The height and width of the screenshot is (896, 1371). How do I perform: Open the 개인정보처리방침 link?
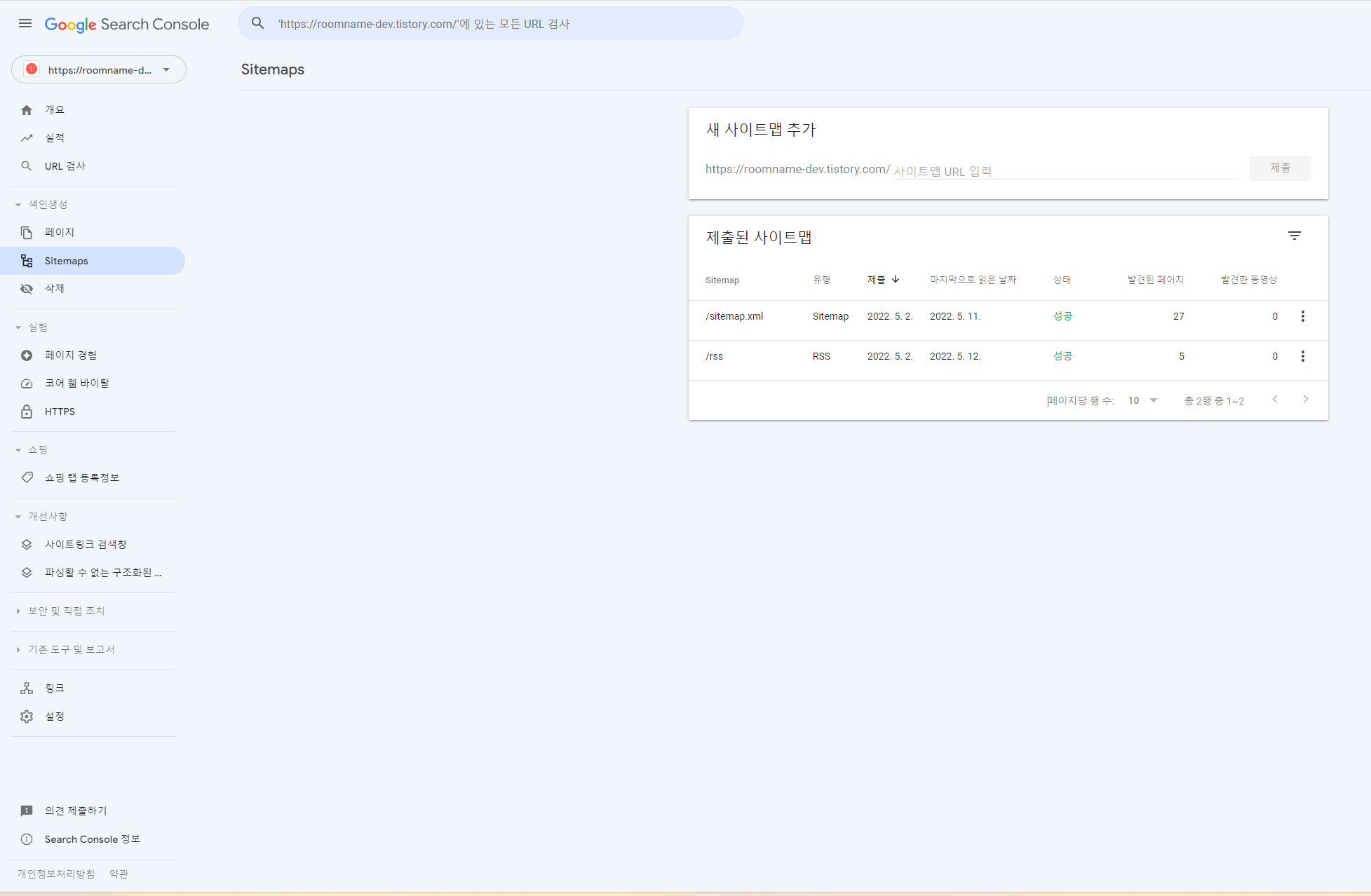(x=56, y=874)
